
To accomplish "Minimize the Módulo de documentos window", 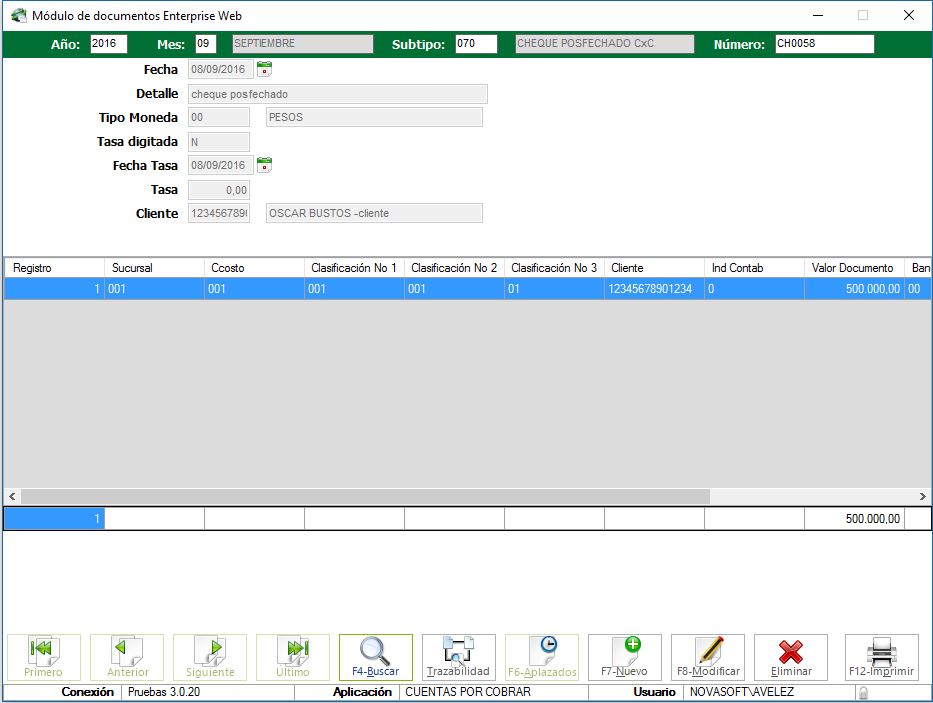I will pyautogui.click(x=818, y=15).
